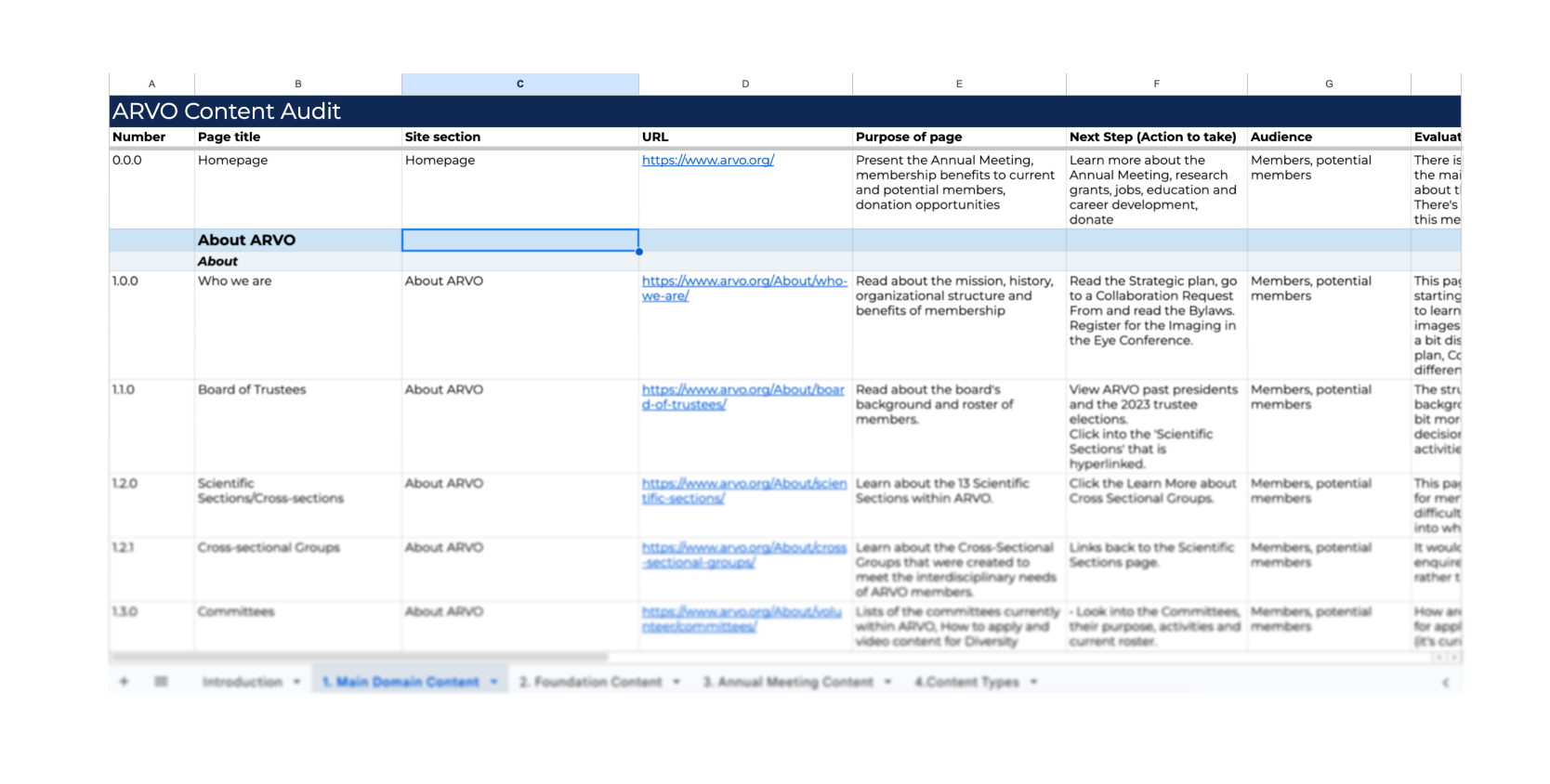Click the Page title header cell
Screen dimensions: 1550x784
(x=298, y=137)
